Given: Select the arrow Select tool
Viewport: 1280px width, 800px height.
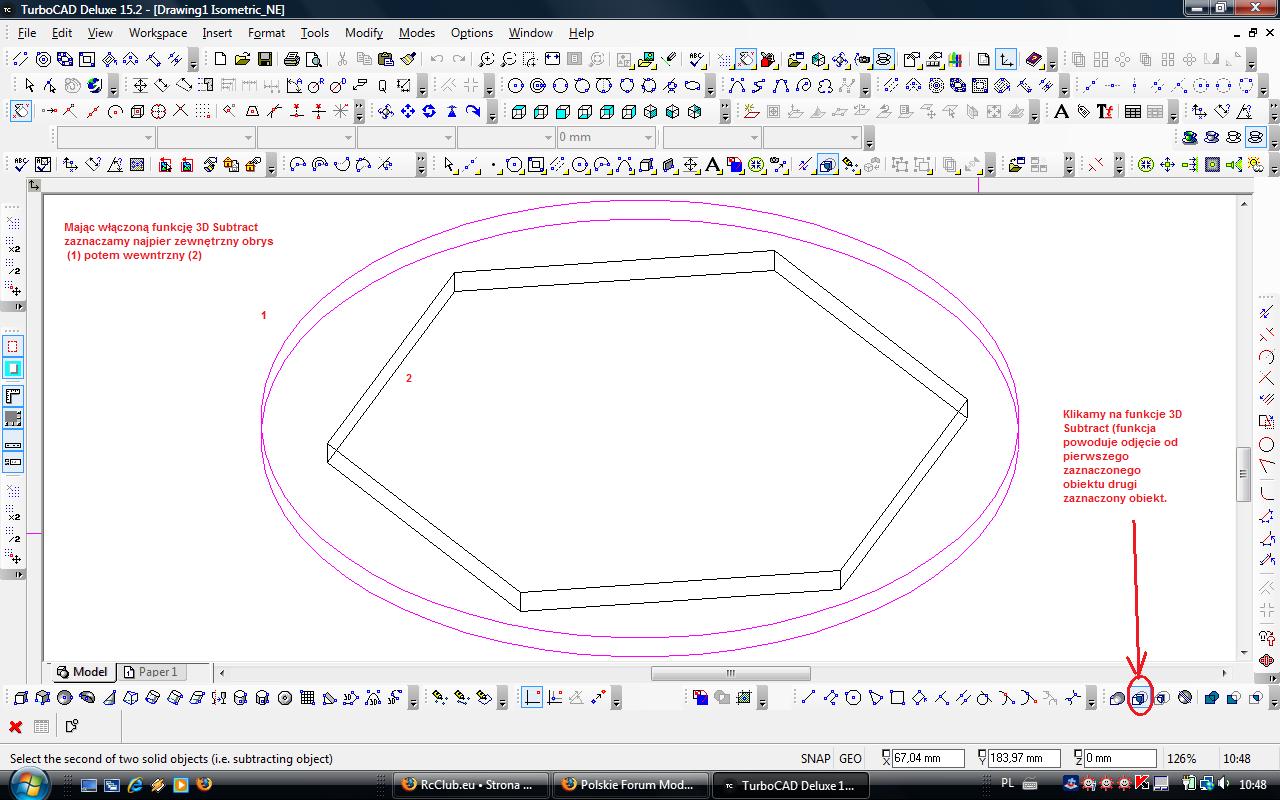Looking at the screenshot, I should pyautogui.click(x=29, y=86).
